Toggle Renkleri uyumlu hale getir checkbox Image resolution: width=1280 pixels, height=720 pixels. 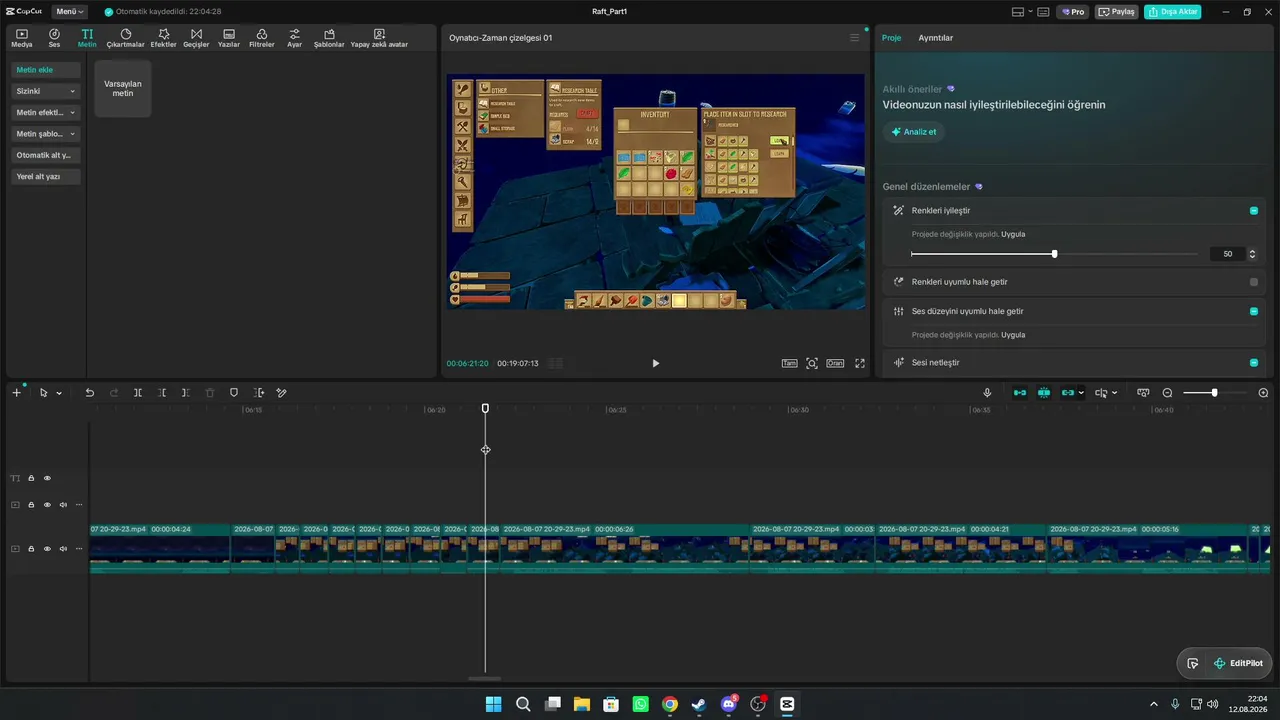point(1254,282)
